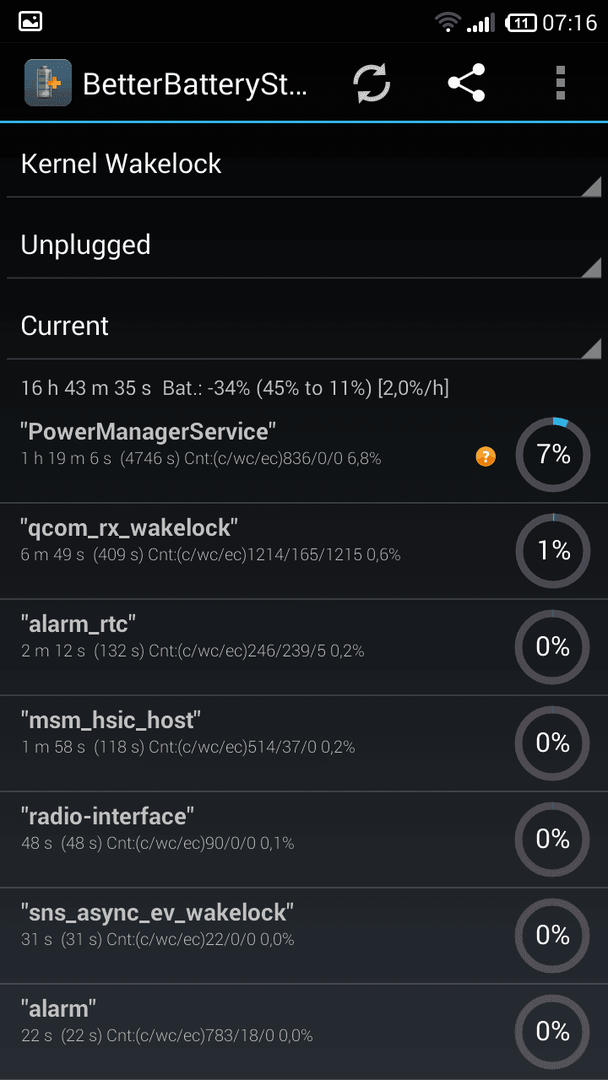Tap the refresh icon in the action bar
Viewport: 608px width, 1080px height.
(x=372, y=83)
